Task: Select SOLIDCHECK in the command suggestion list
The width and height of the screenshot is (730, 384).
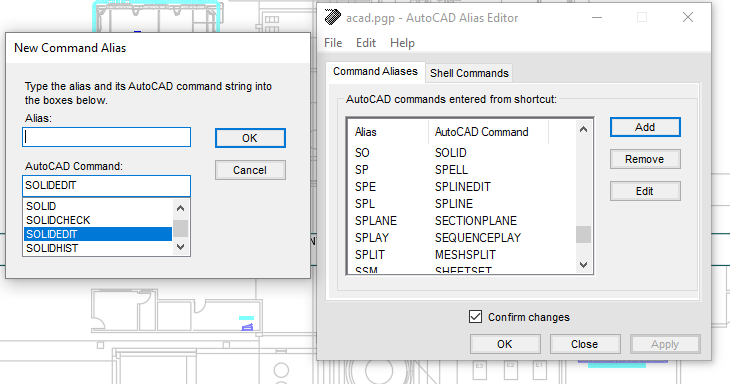Action: [x=98, y=220]
